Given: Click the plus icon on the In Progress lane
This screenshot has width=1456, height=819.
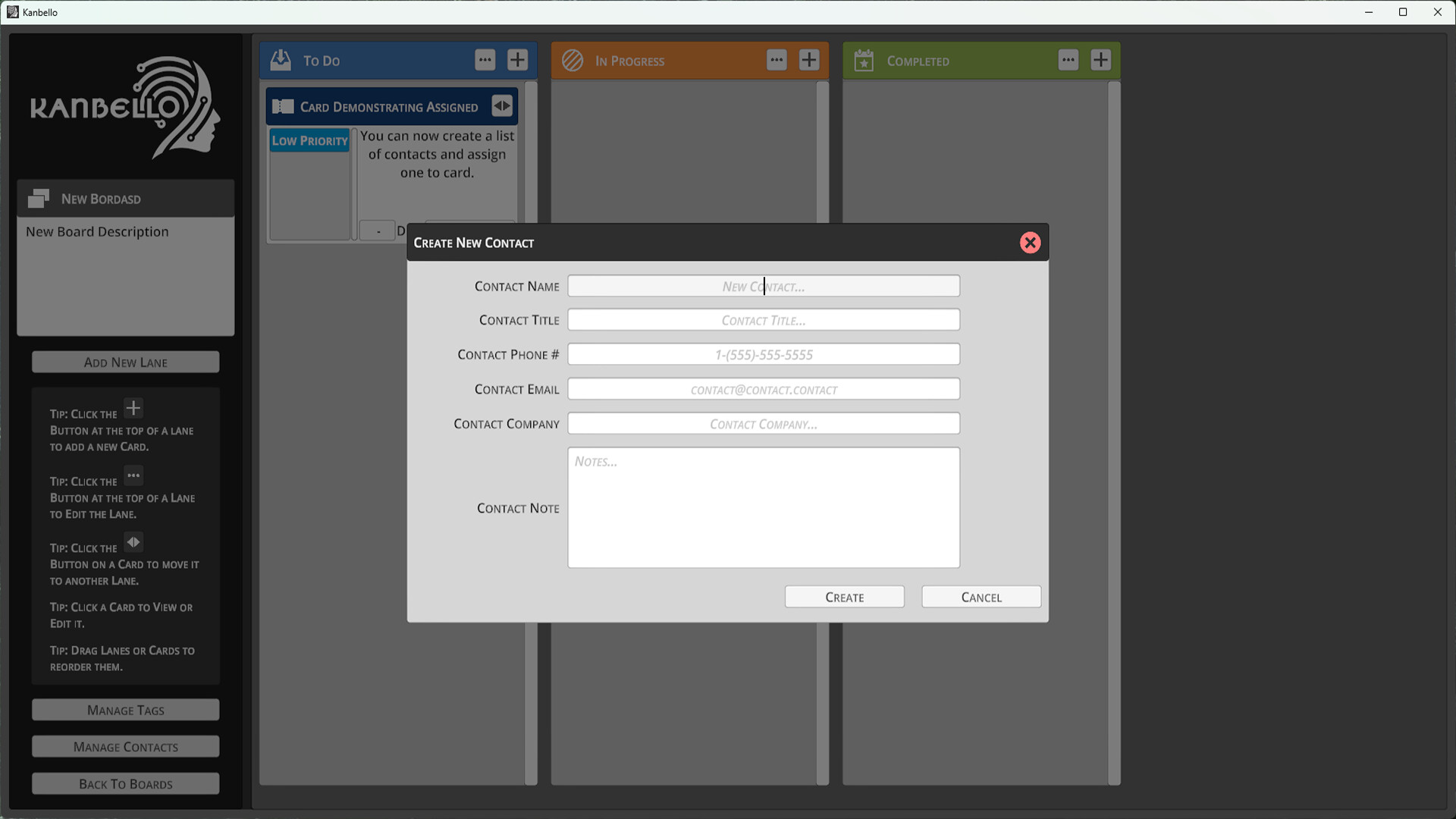Looking at the screenshot, I should (x=808, y=60).
